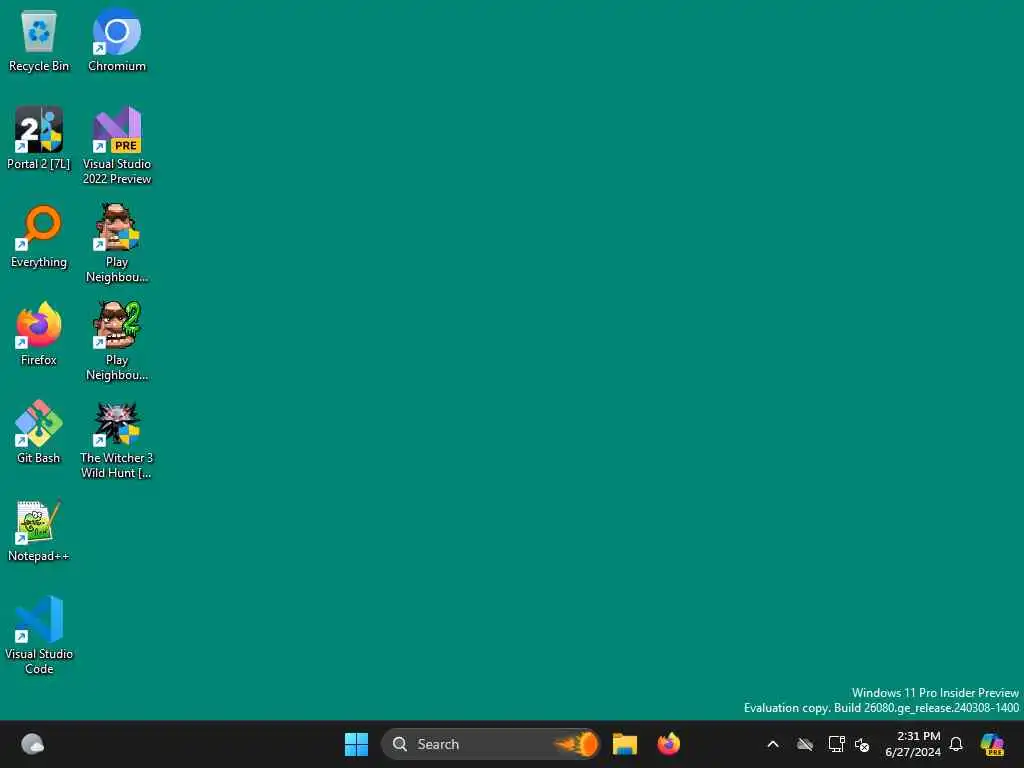This screenshot has width=1024, height=768.
Task: Select the Chromium desktop shortcut
Action: click(x=117, y=40)
